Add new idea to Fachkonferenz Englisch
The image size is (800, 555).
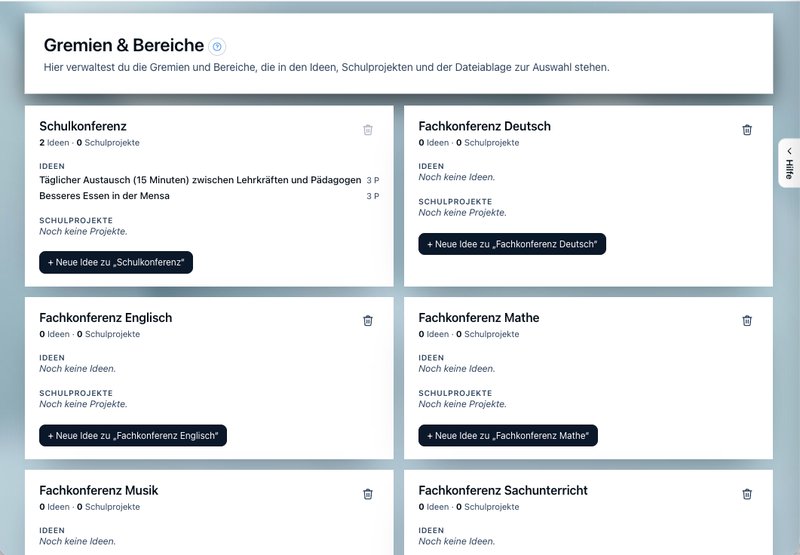point(133,435)
